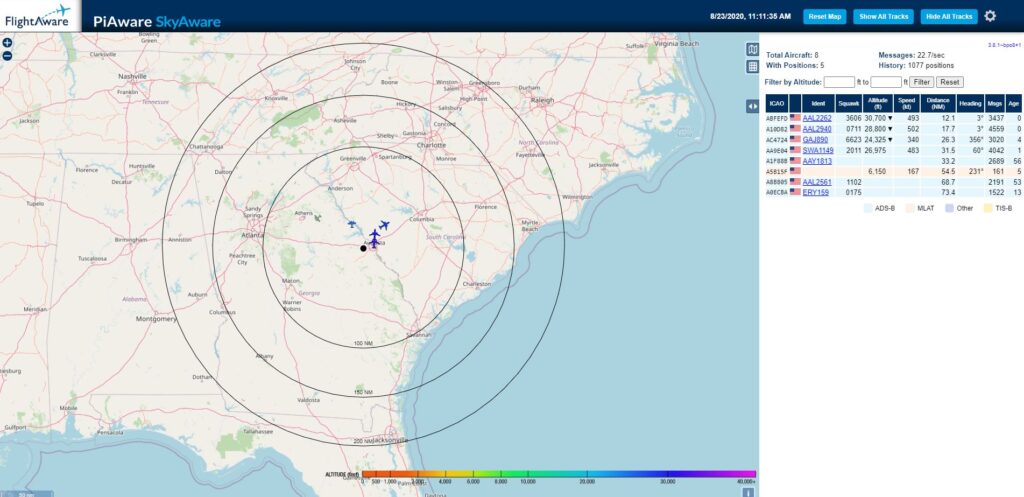Zoom in on the map

(7, 43)
